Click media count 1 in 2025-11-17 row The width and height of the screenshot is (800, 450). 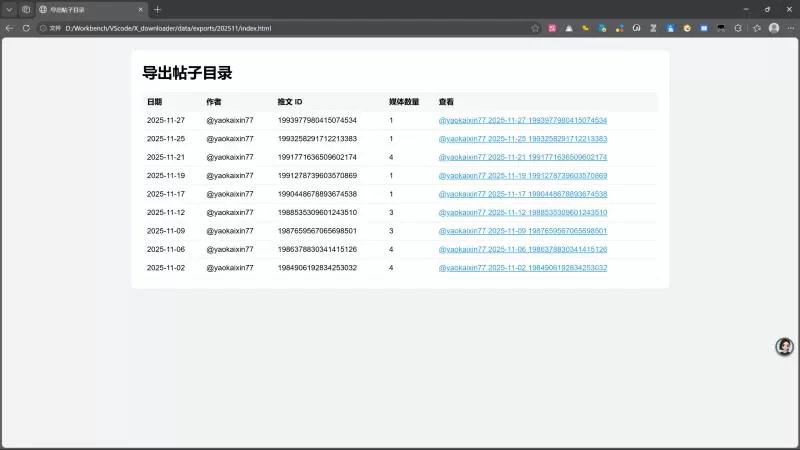[x=391, y=194]
